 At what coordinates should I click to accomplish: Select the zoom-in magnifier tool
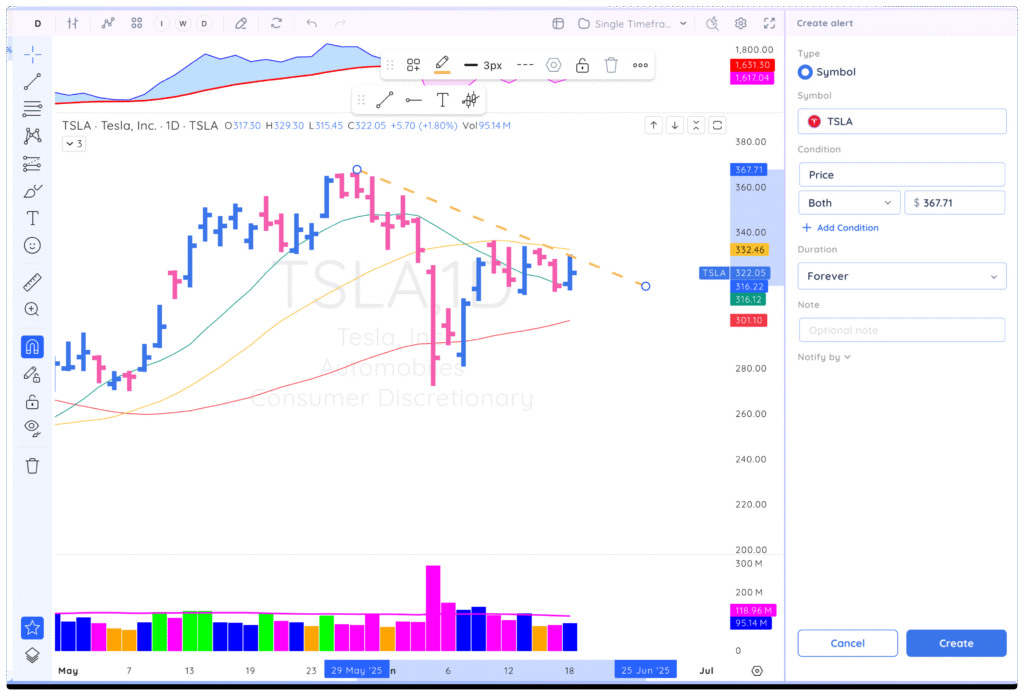click(32, 309)
